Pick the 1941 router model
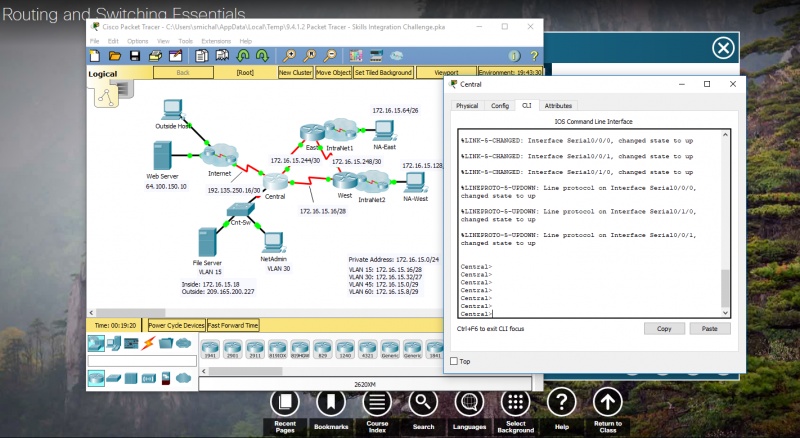 (210, 349)
